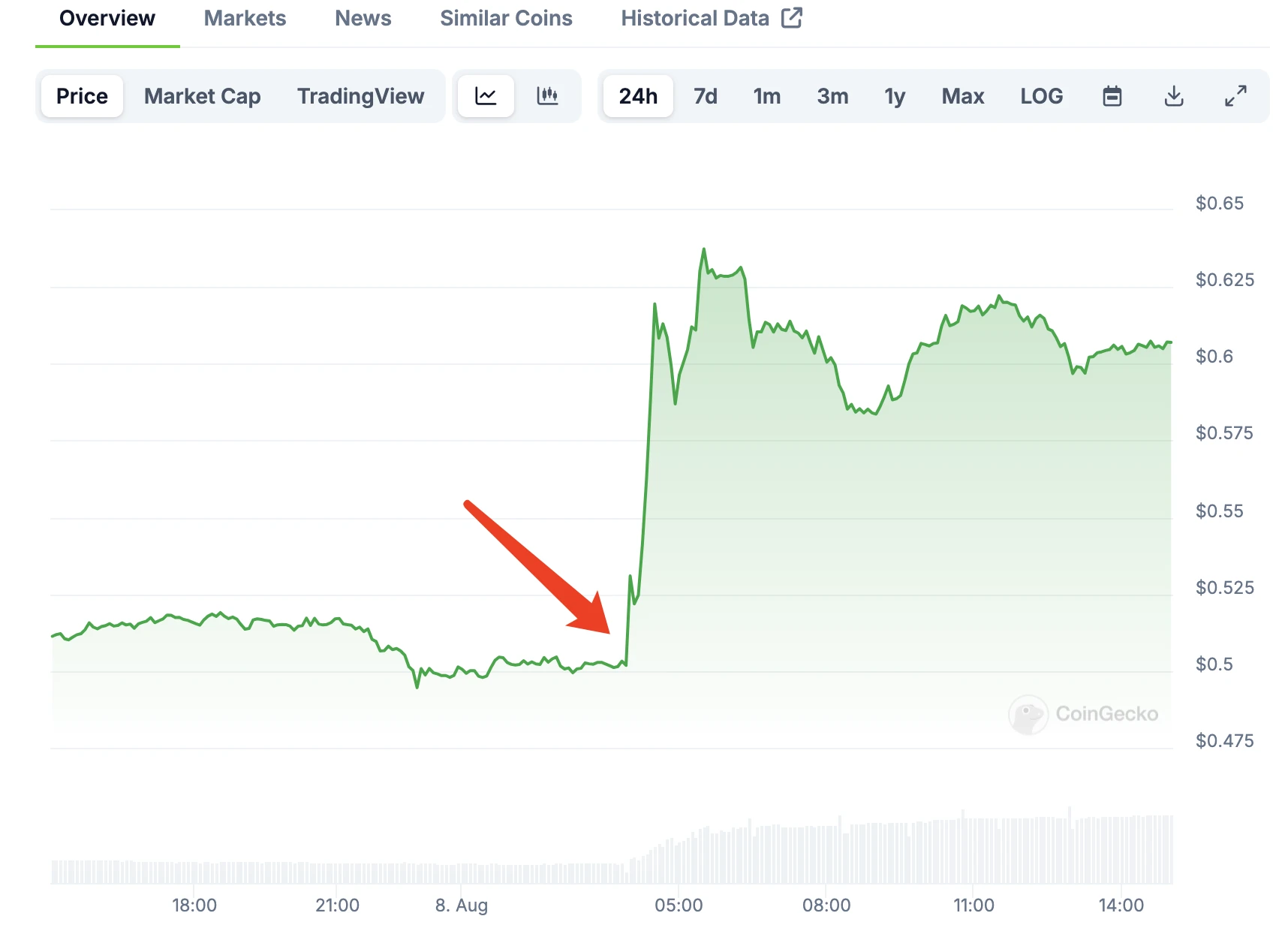
Task: Go to the Similar Coins tab
Action: 506,18
